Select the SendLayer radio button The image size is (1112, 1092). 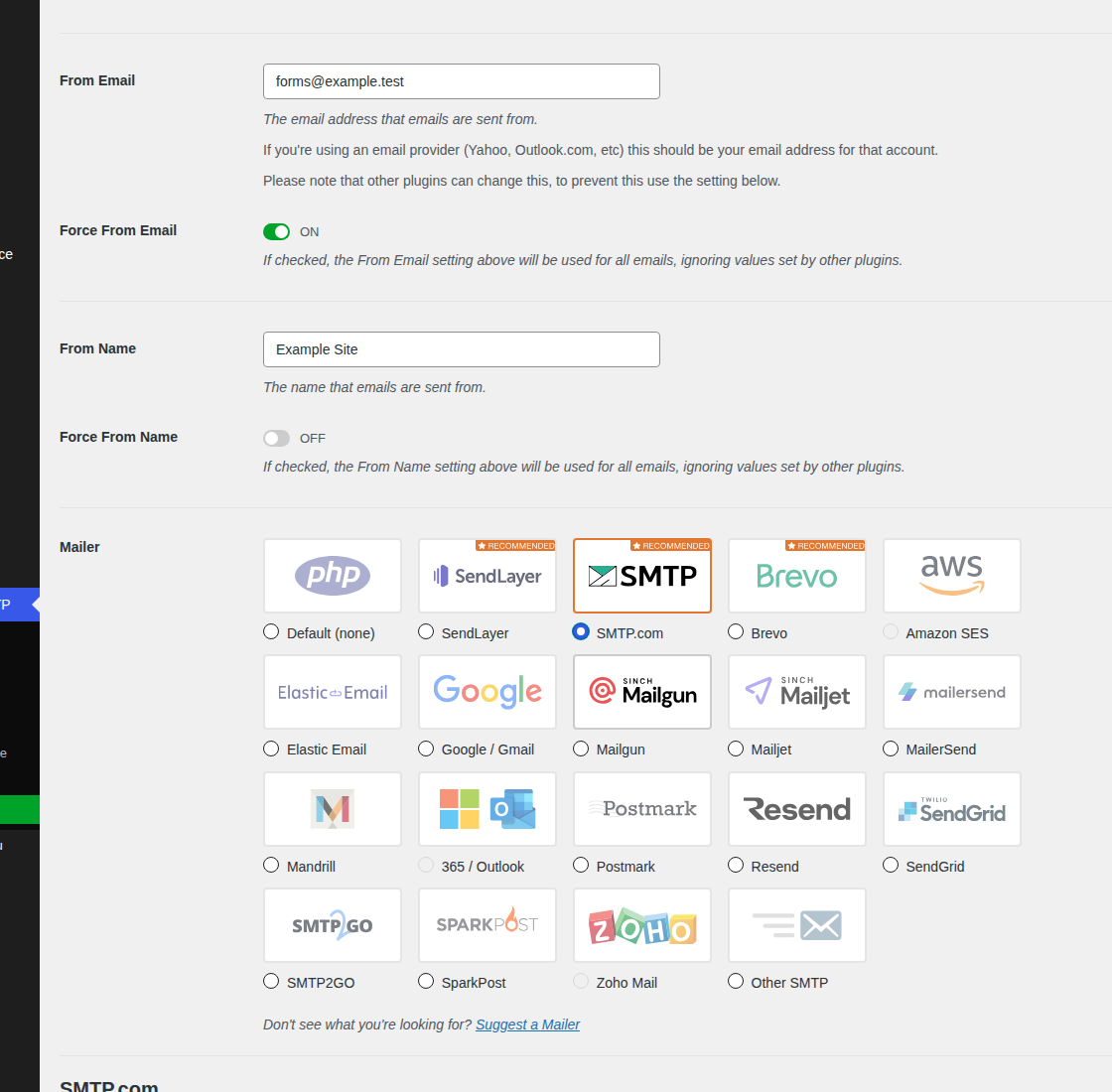426,631
